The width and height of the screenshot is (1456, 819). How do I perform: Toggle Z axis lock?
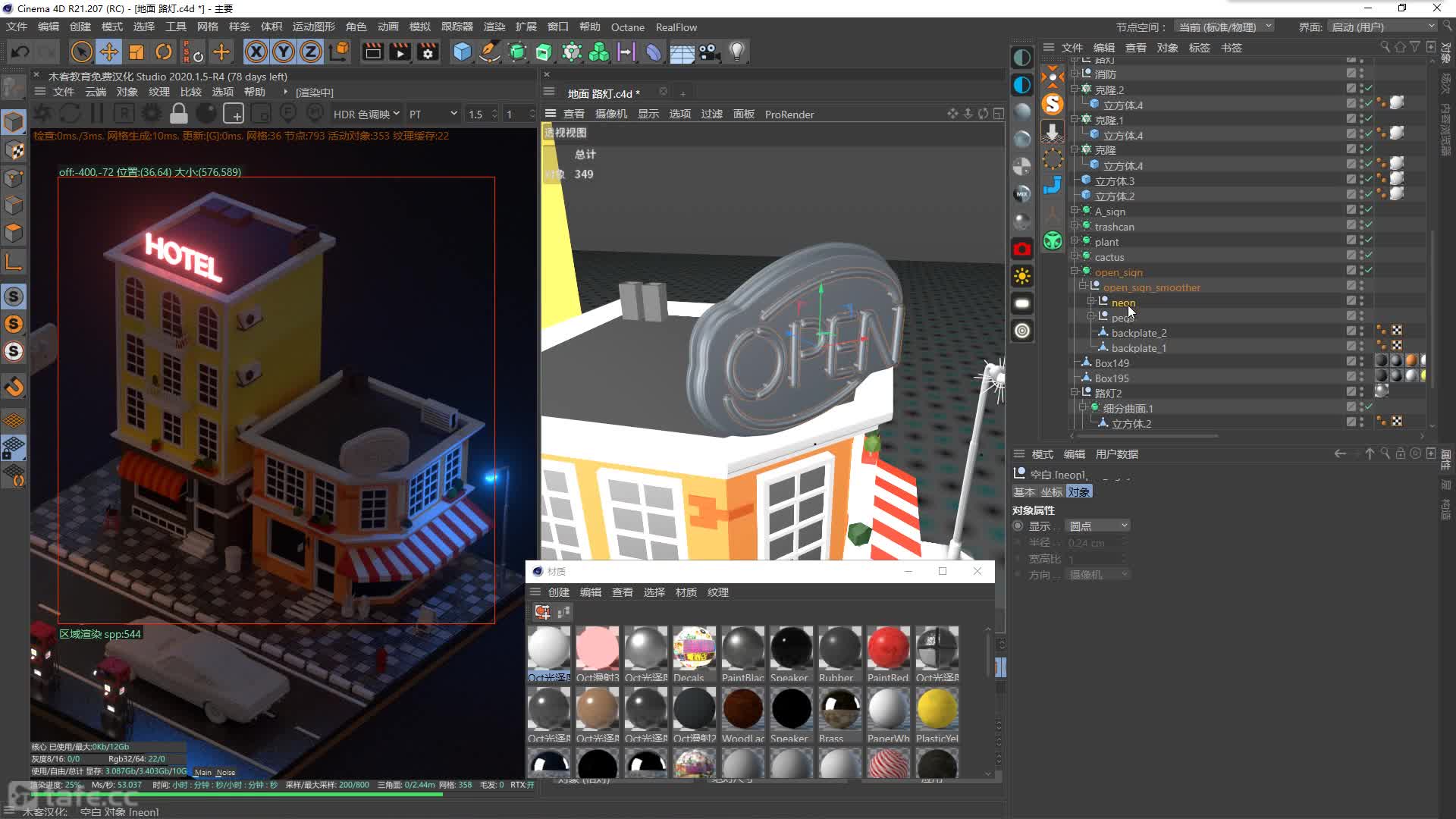point(311,52)
